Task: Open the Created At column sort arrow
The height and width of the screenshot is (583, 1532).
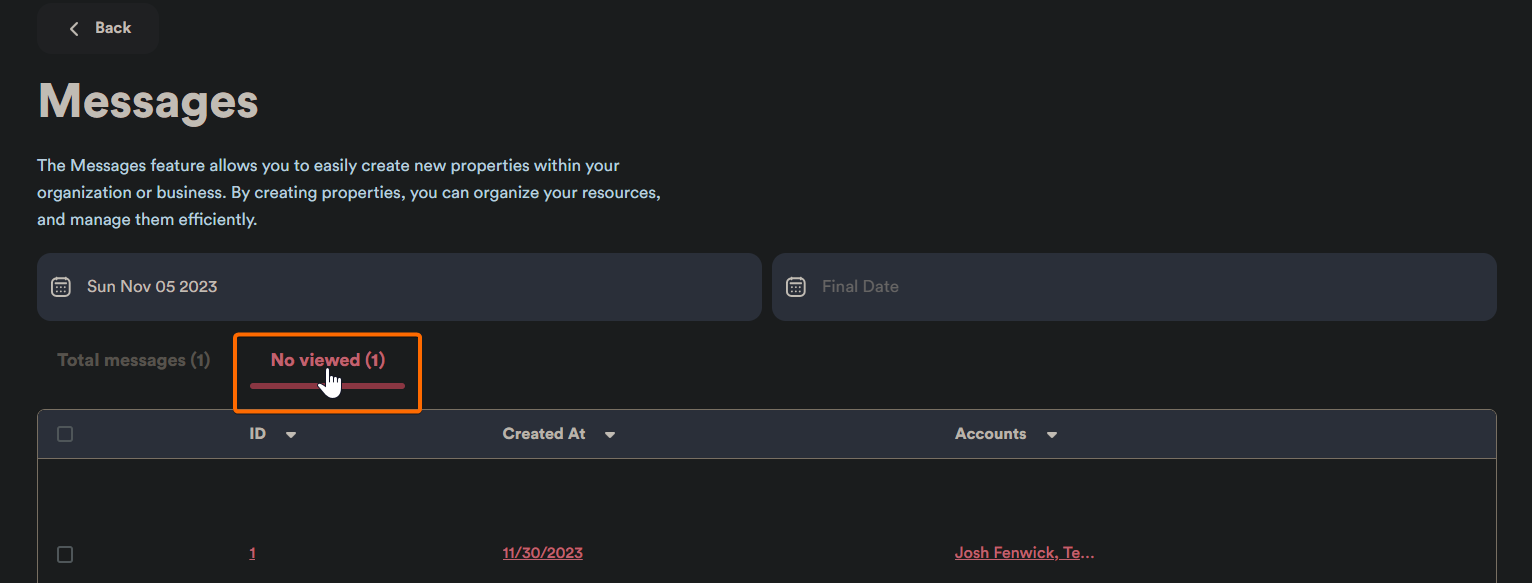Action: pyautogui.click(x=610, y=435)
